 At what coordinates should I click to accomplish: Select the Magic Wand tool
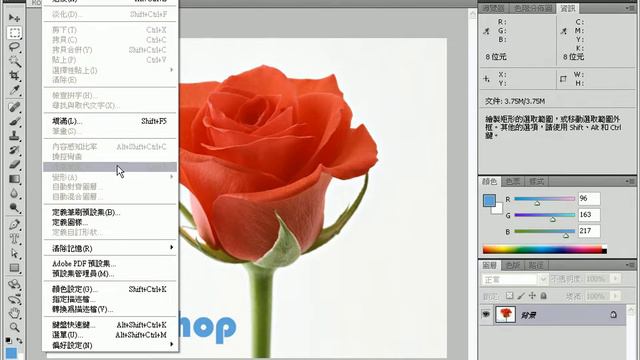click(14, 61)
